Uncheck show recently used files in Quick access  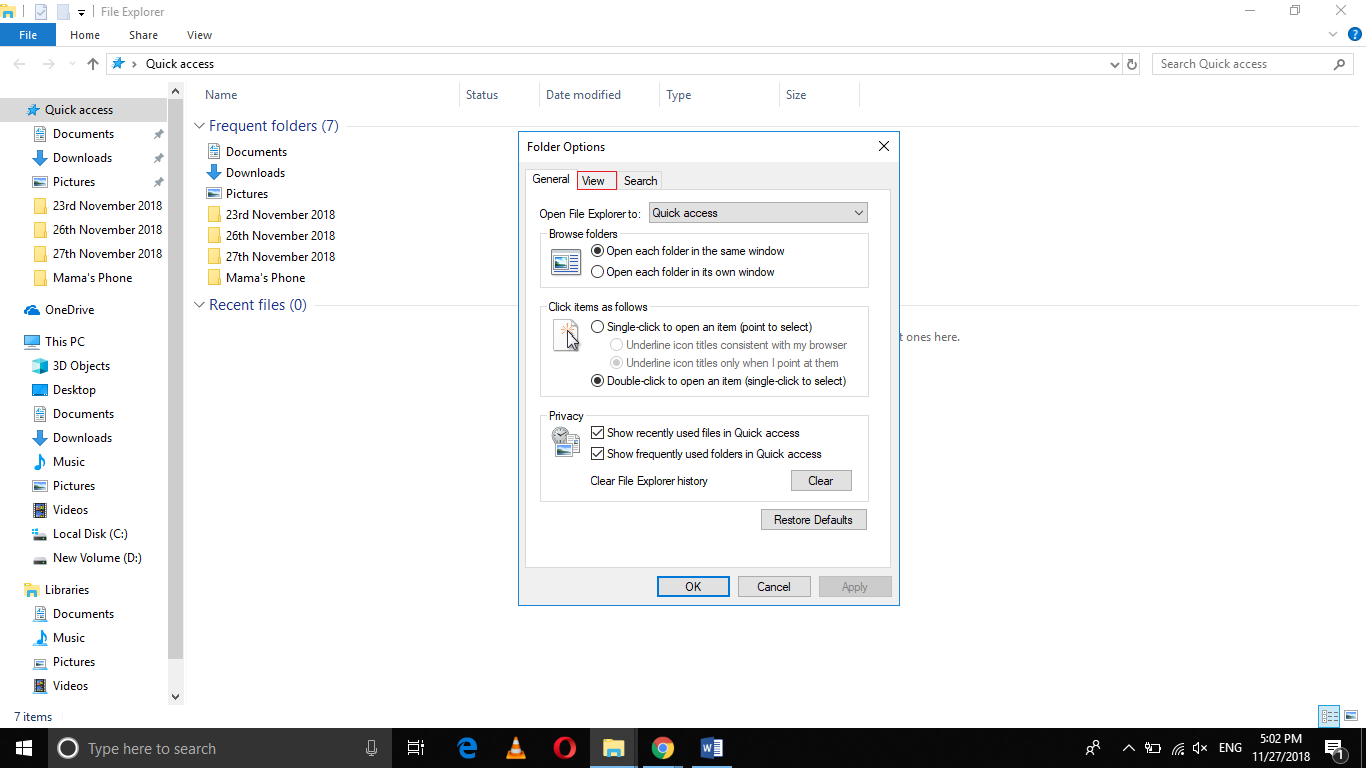coord(597,432)
